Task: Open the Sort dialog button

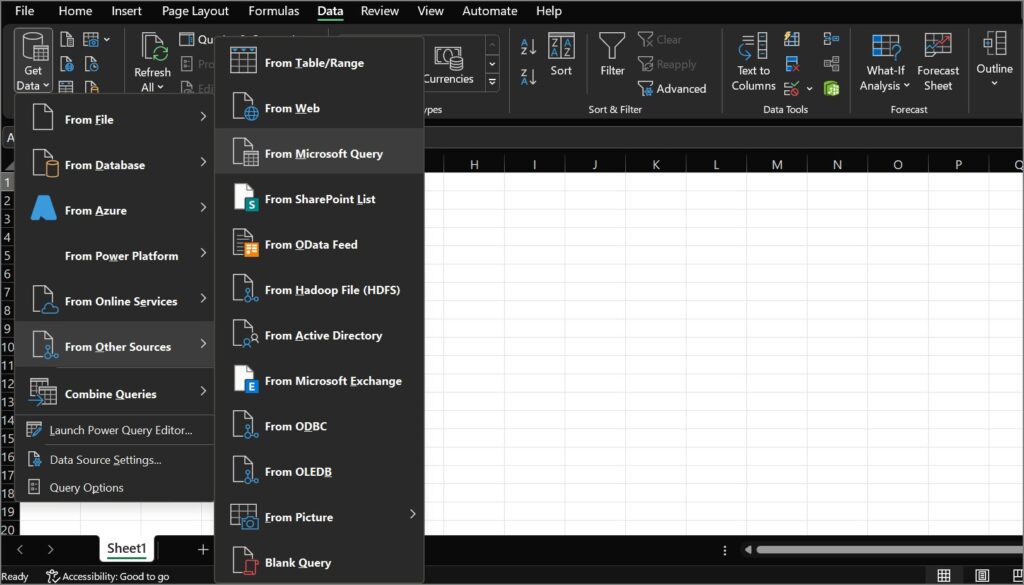Action: 561,55
